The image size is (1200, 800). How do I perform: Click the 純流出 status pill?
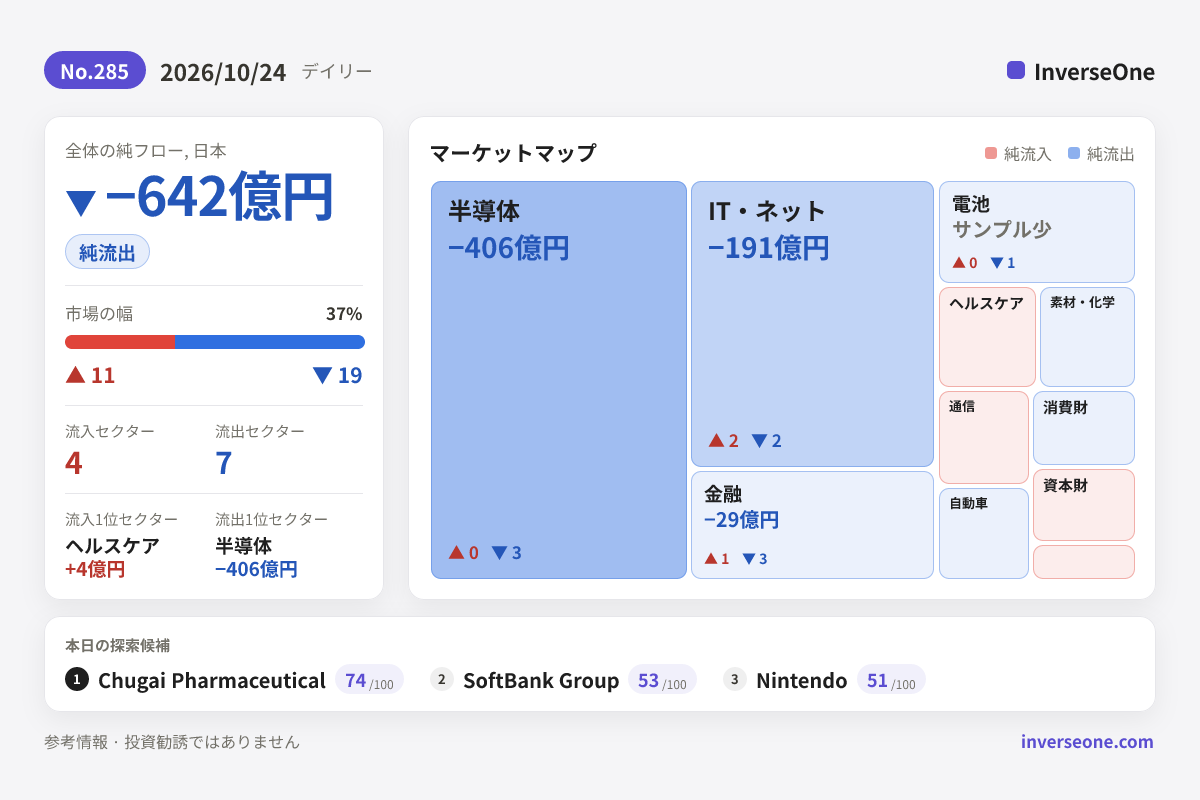click(107, 252)
